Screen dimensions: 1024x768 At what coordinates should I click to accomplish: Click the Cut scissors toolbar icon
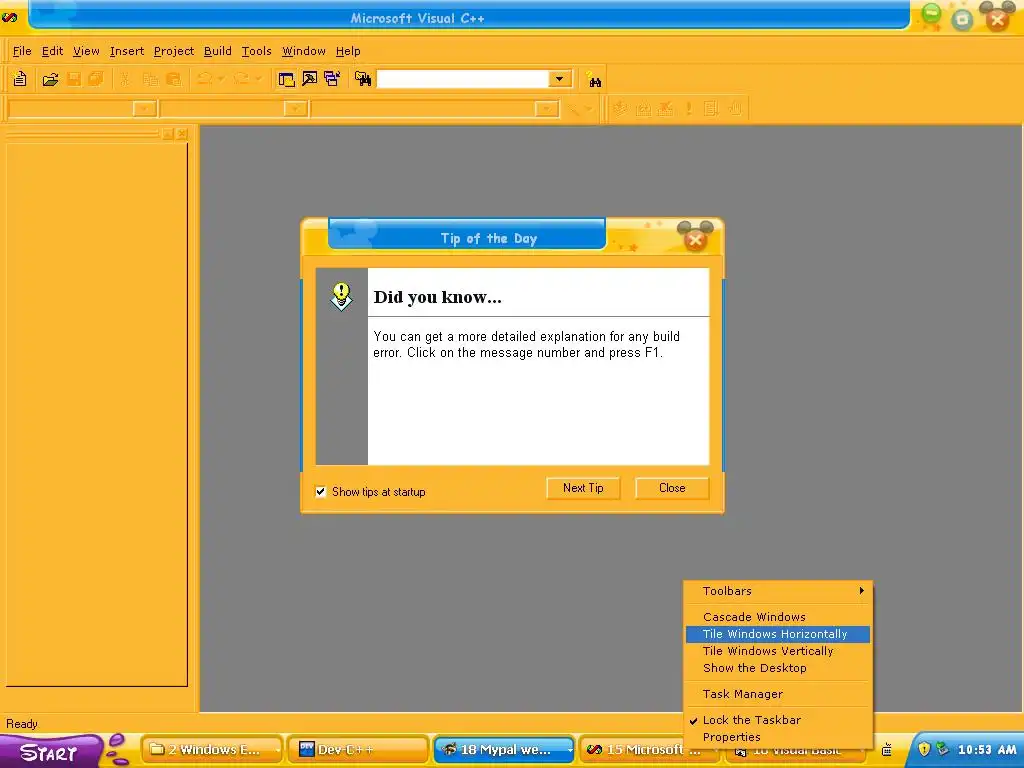point(125,80)
